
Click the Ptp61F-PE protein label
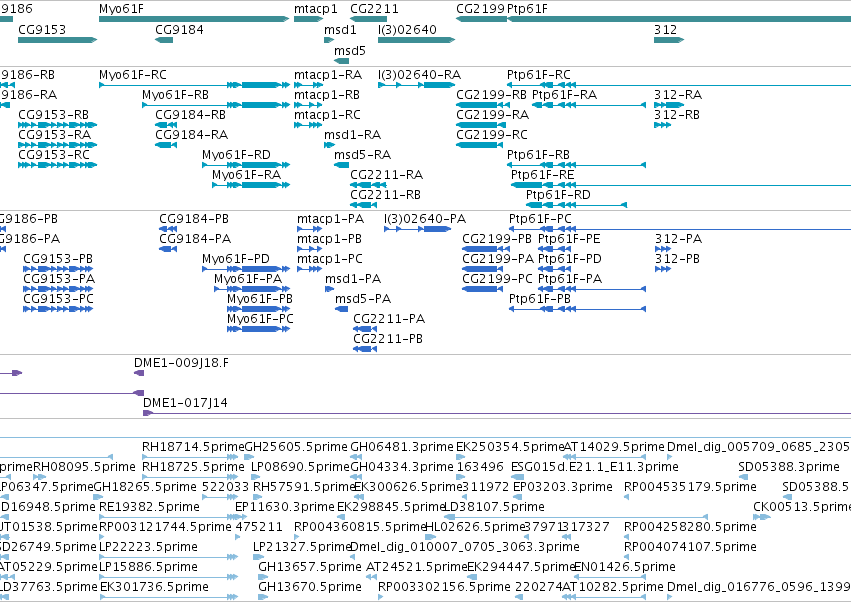pos(569,238)
